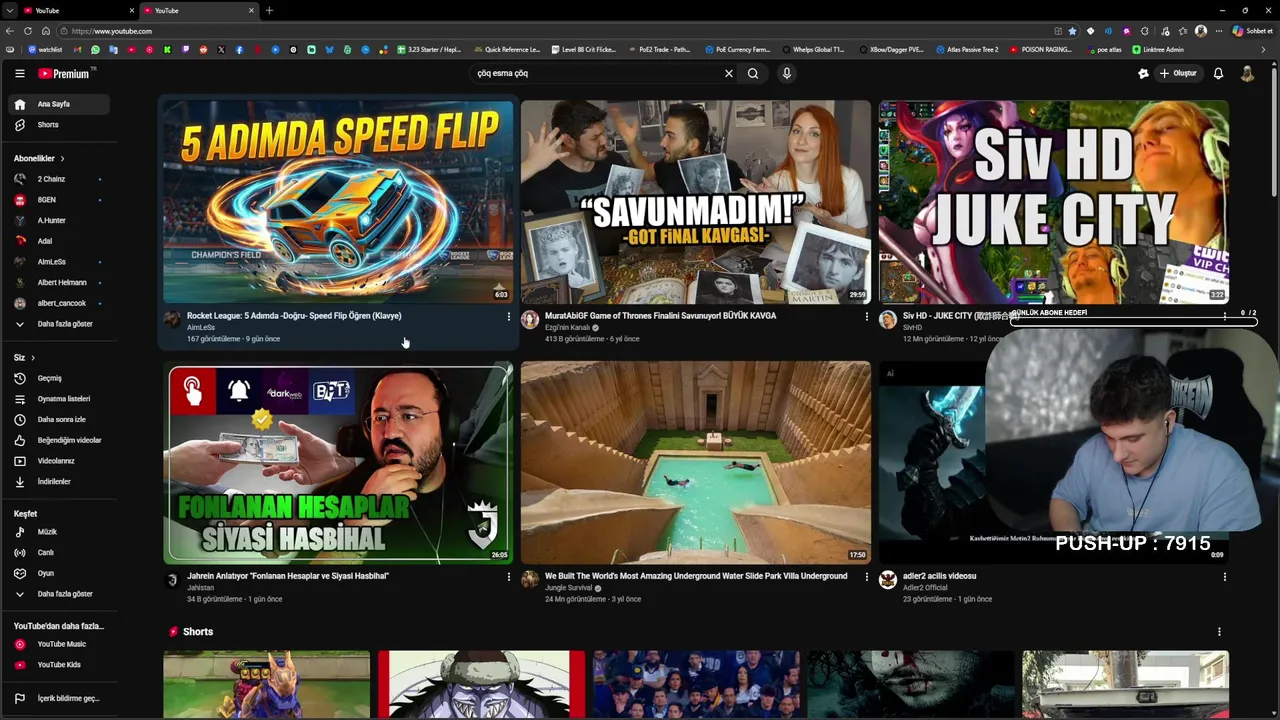Open the Sohbet et Copilot button
This screenshot has height=720, width=1280.
(1252, 31)
